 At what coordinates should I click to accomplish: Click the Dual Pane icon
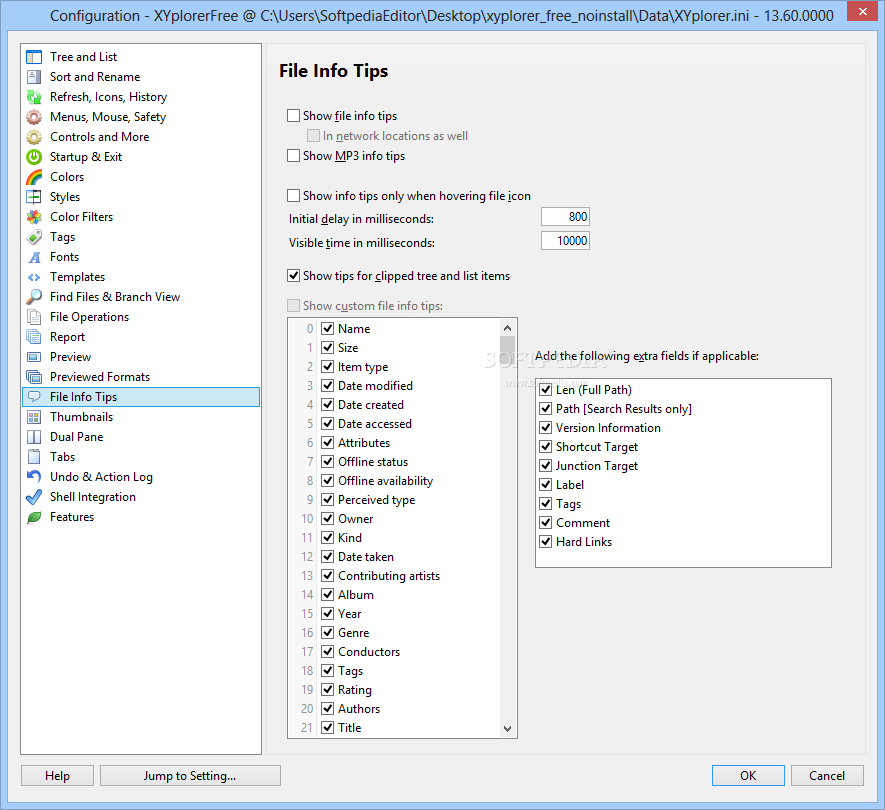click(x=34, y=437)
